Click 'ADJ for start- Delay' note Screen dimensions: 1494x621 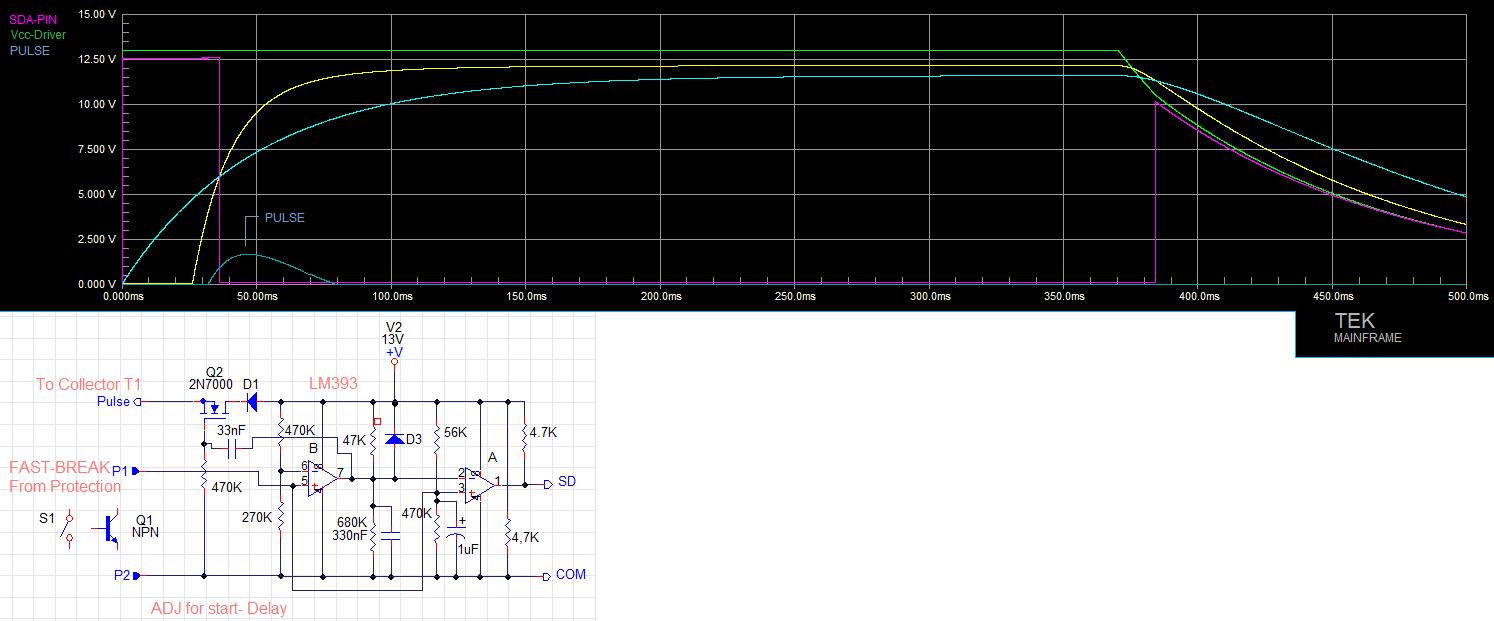coord(219,609)
